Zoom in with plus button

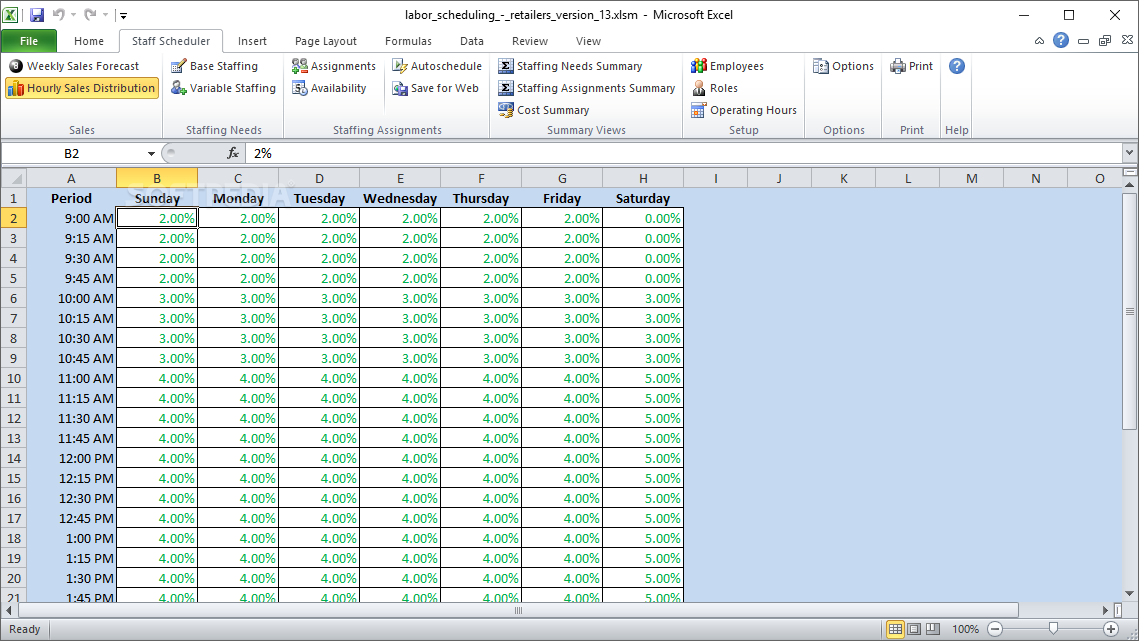point(1111,629)
